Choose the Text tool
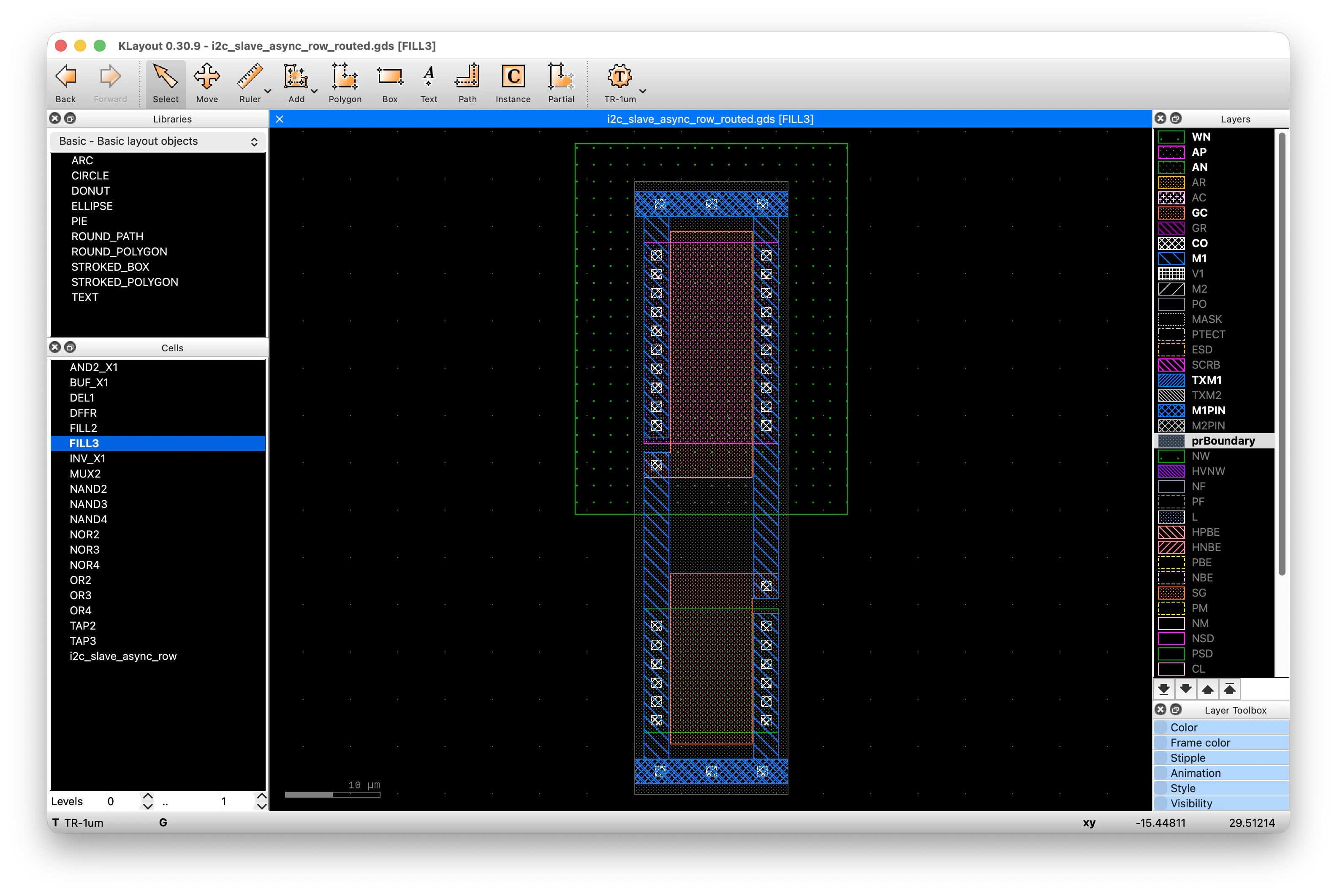The width and height of the screenshot is (1337, 896). tap(429, 84)
